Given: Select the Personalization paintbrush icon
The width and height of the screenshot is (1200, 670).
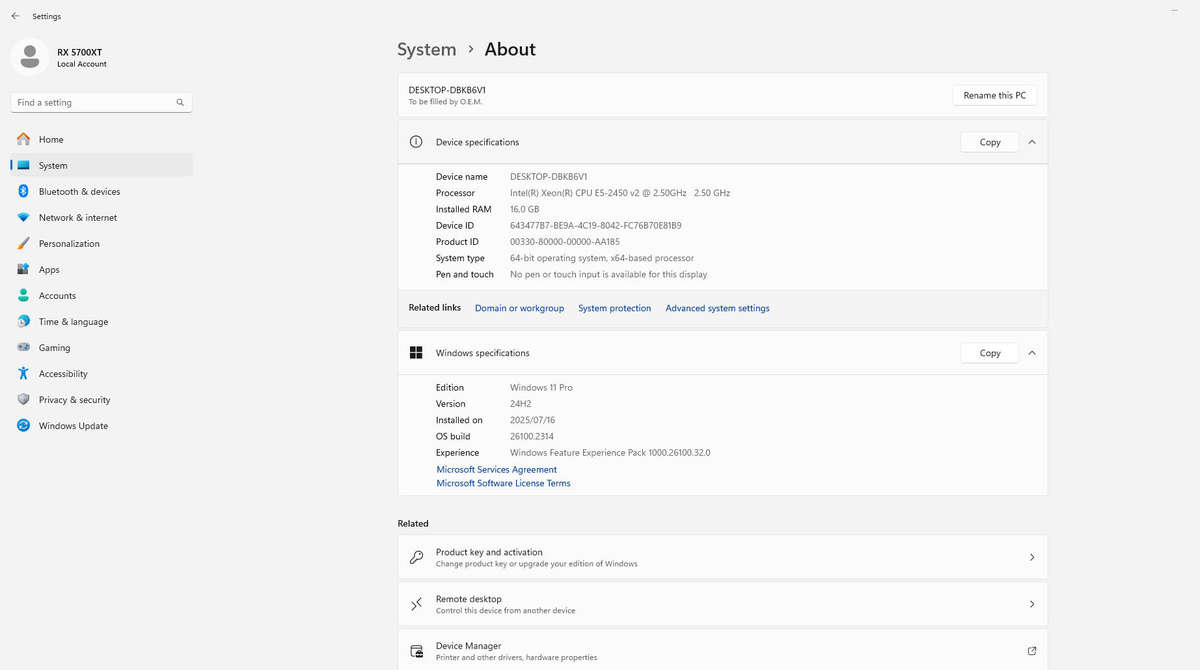Looking at the screenshot, I should pos(23,243).
